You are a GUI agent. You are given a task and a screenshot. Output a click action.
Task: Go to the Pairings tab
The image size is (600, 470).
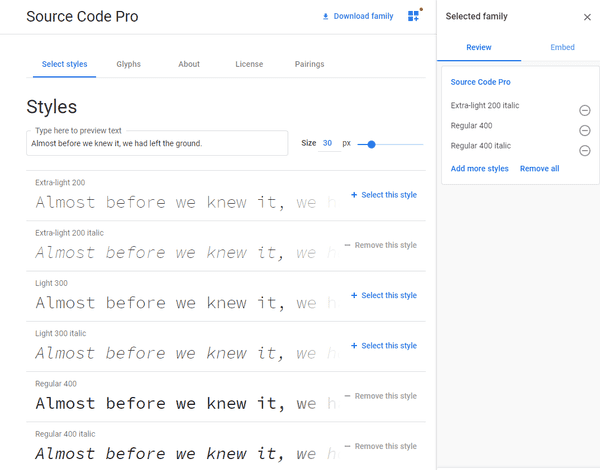click(309, 64)
